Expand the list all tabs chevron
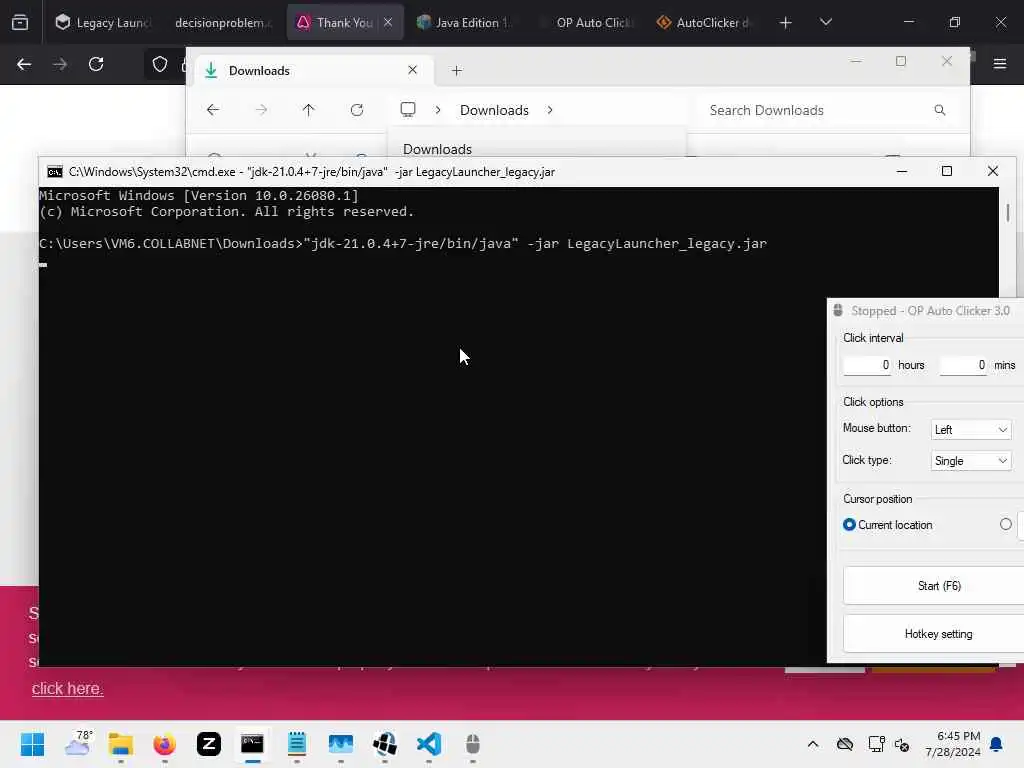 coord(825,22)
